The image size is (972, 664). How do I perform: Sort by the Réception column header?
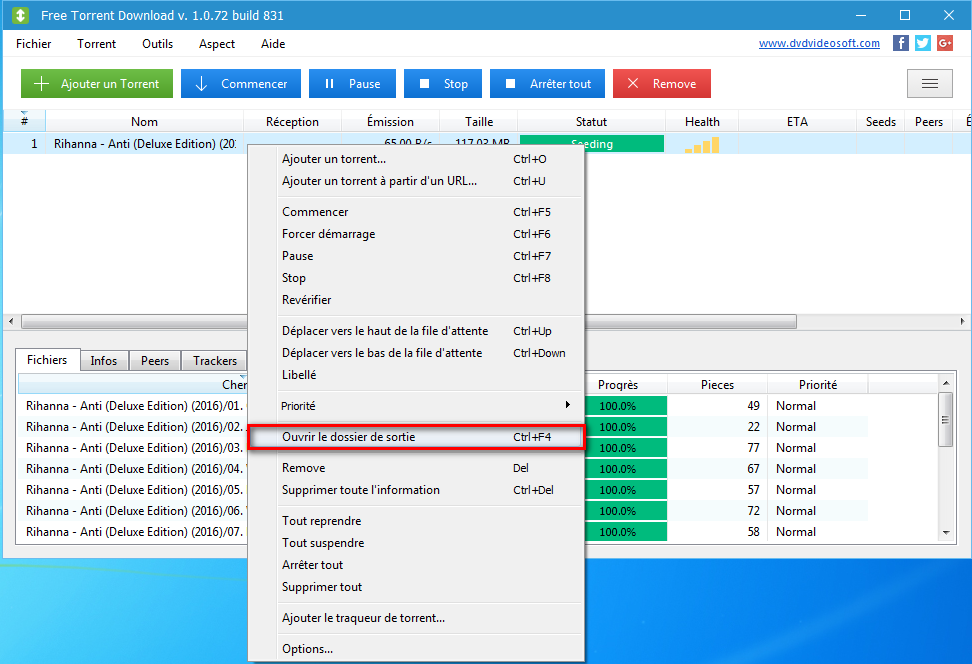[x=292, y=122]
